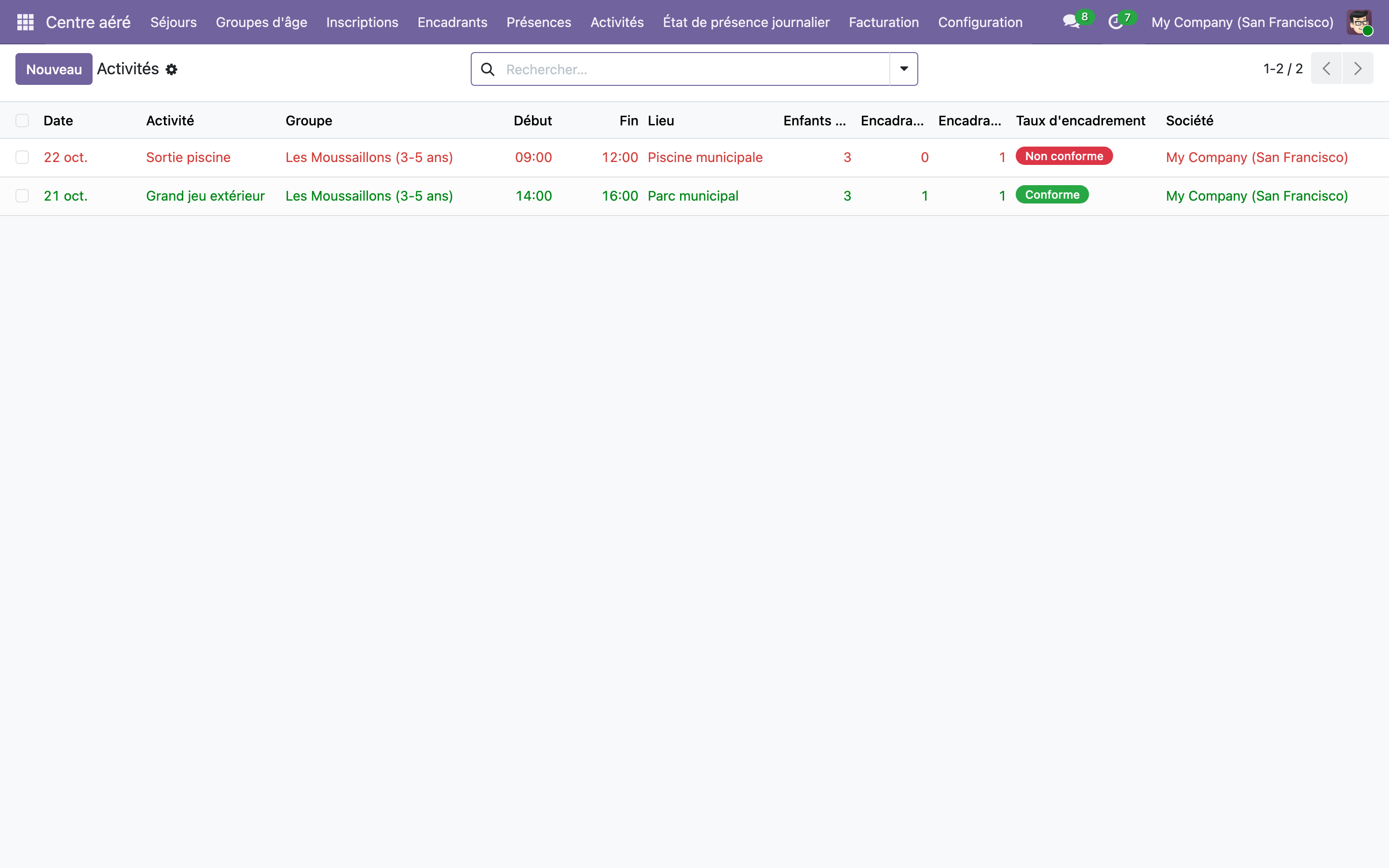
Task: Sort by the Fin column header
Action: pos(628,121)
